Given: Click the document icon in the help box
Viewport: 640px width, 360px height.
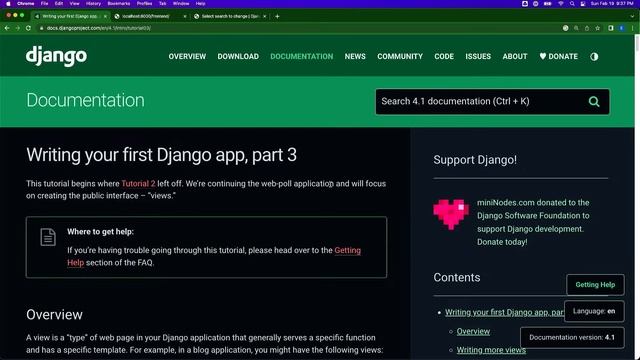Looking at the screenshot, I should click(48, 237).
